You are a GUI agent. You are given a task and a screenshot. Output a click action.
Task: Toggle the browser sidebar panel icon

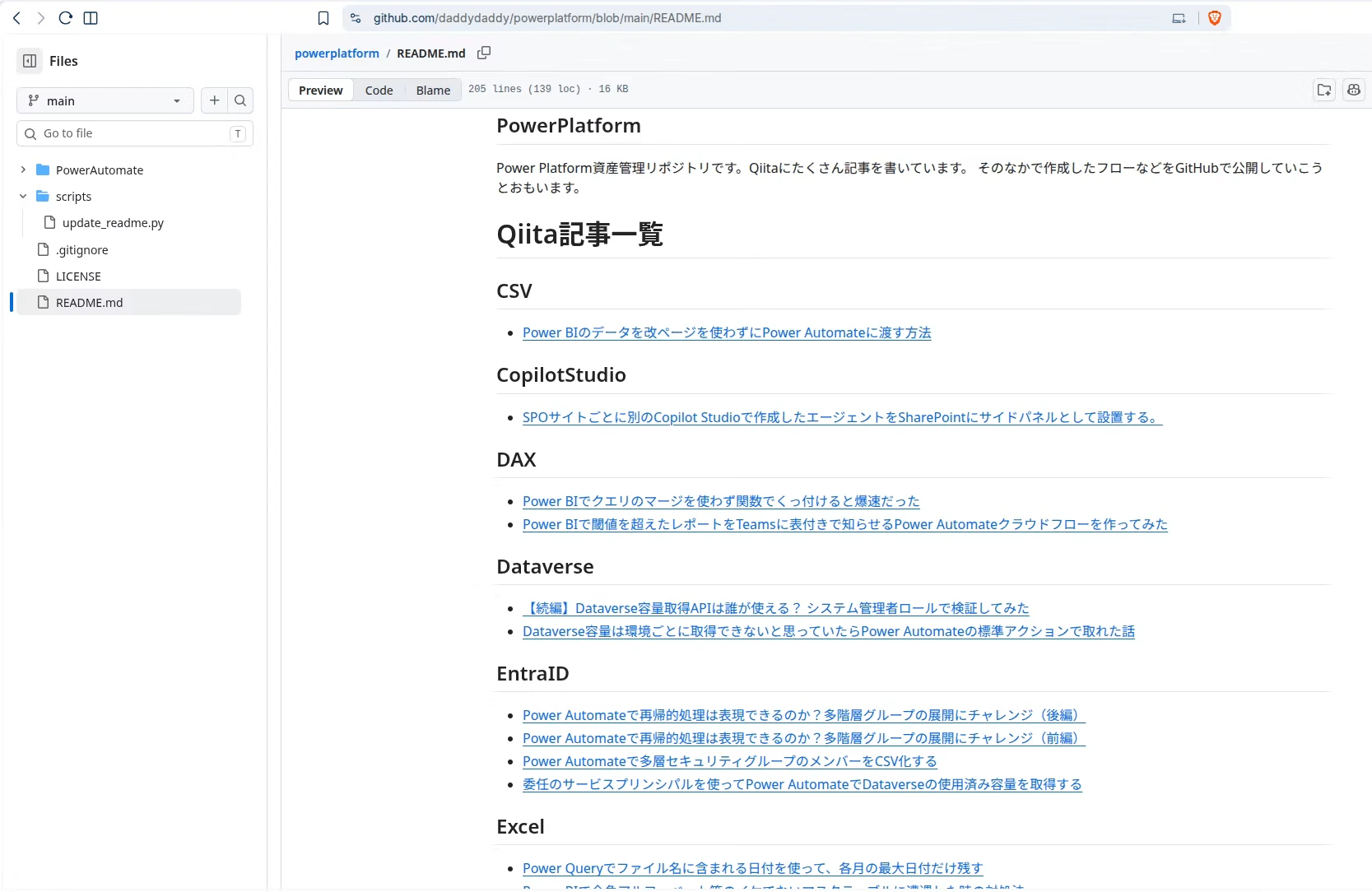point(91,18)
